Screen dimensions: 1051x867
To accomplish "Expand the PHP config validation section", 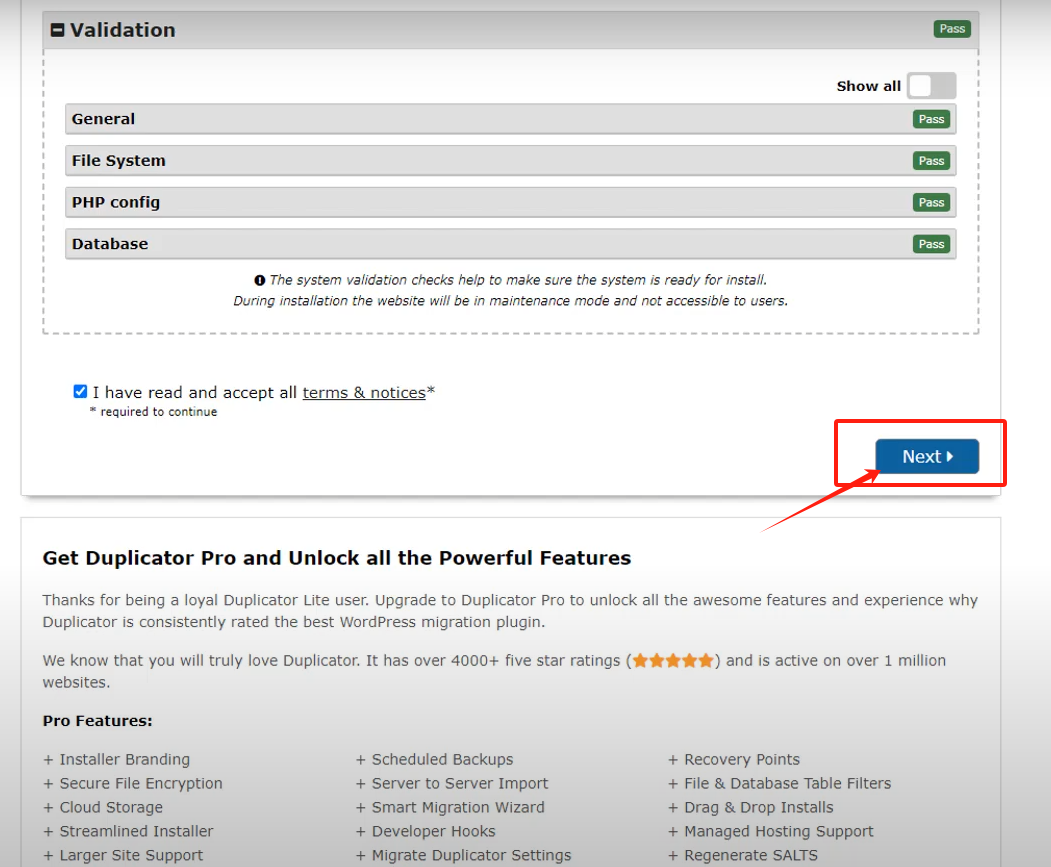I will pyautogui.click(x=300, y=202).
